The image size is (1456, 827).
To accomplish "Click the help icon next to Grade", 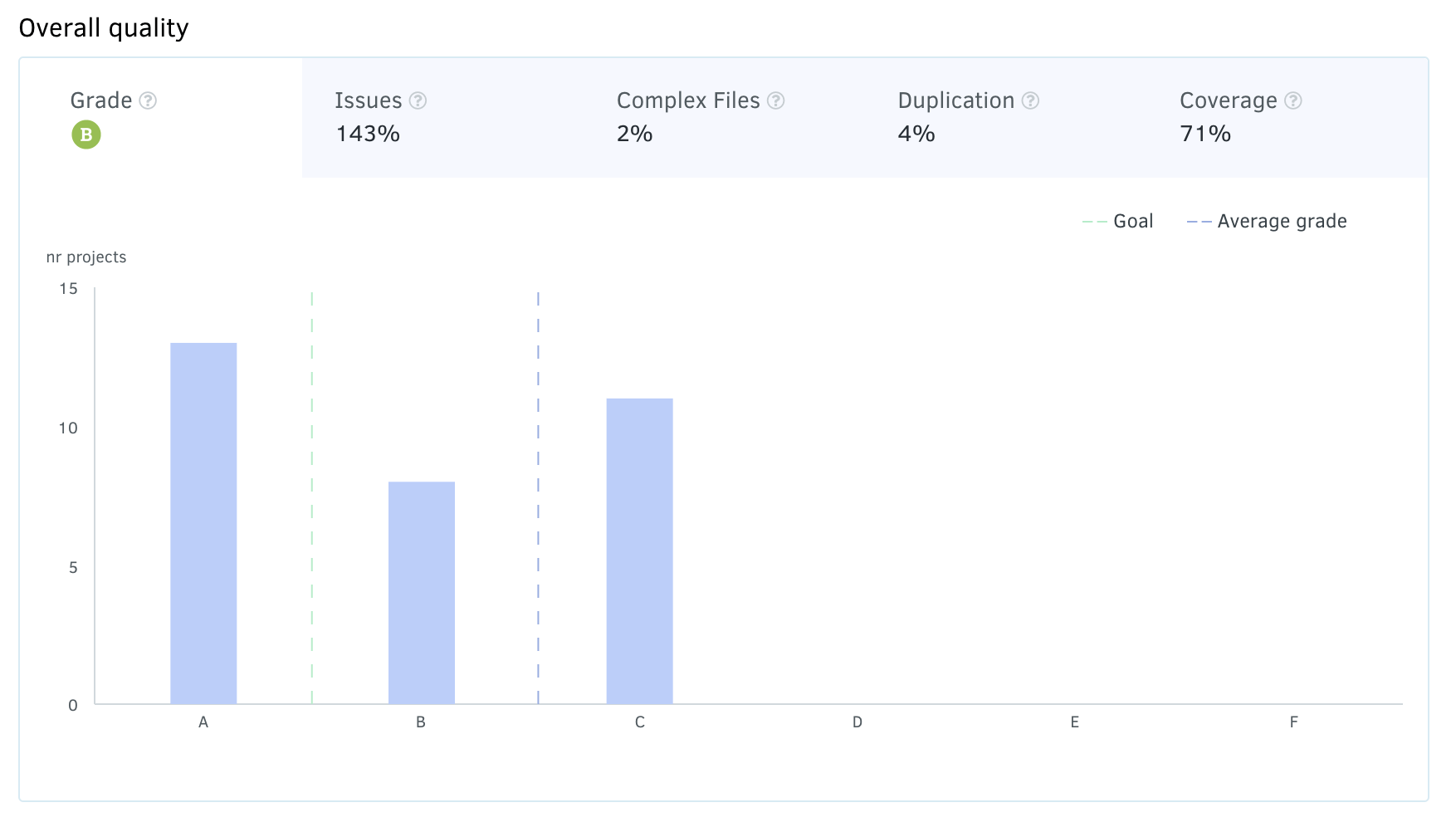I will [148, 100].
